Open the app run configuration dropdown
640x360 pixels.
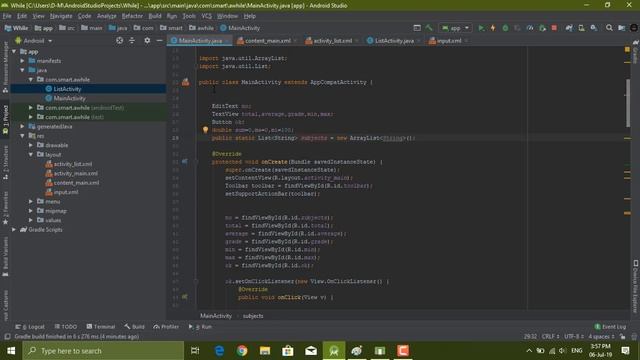pos(455,28)
